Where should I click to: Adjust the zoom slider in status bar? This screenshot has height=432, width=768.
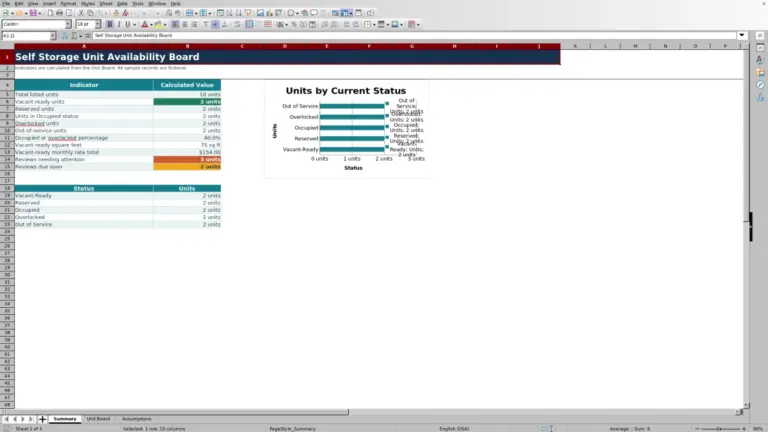tap(720, 429)
